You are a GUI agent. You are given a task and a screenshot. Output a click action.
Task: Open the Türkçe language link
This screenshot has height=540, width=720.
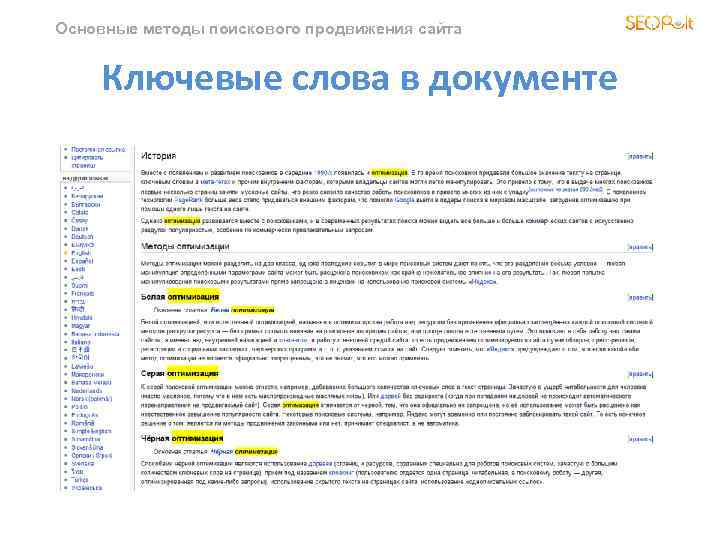[79, 480]
